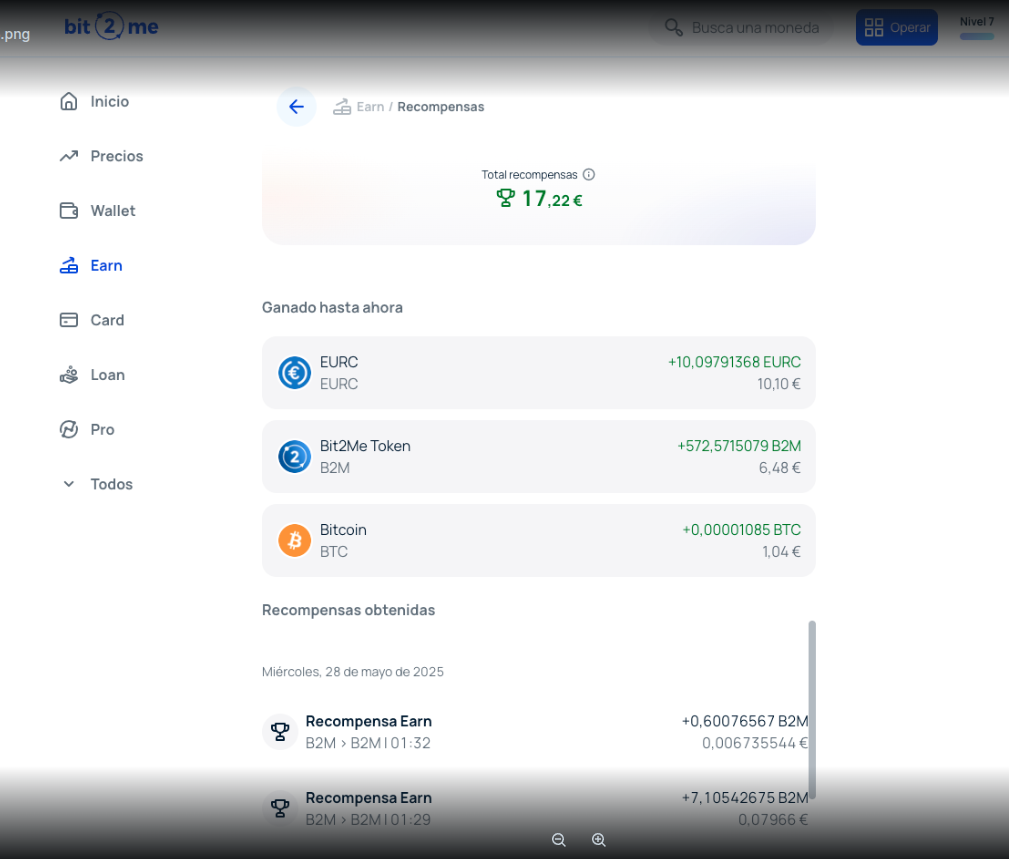Expand the Todos chevron
The height and width of the screenshot is (859, 1009).
(x=69, y=484)
